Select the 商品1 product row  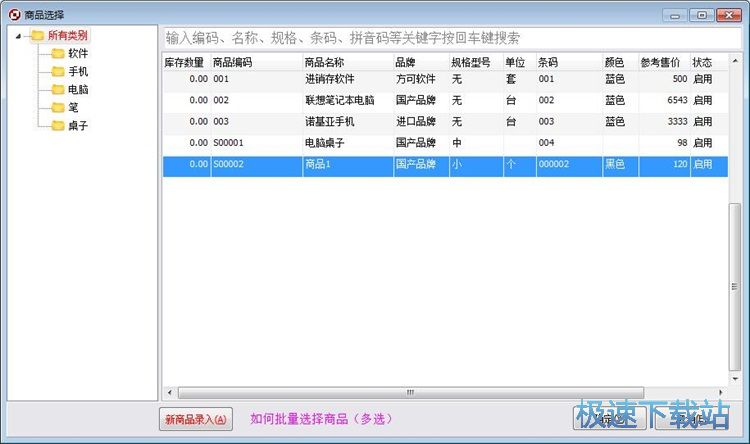tap(445, 166)
